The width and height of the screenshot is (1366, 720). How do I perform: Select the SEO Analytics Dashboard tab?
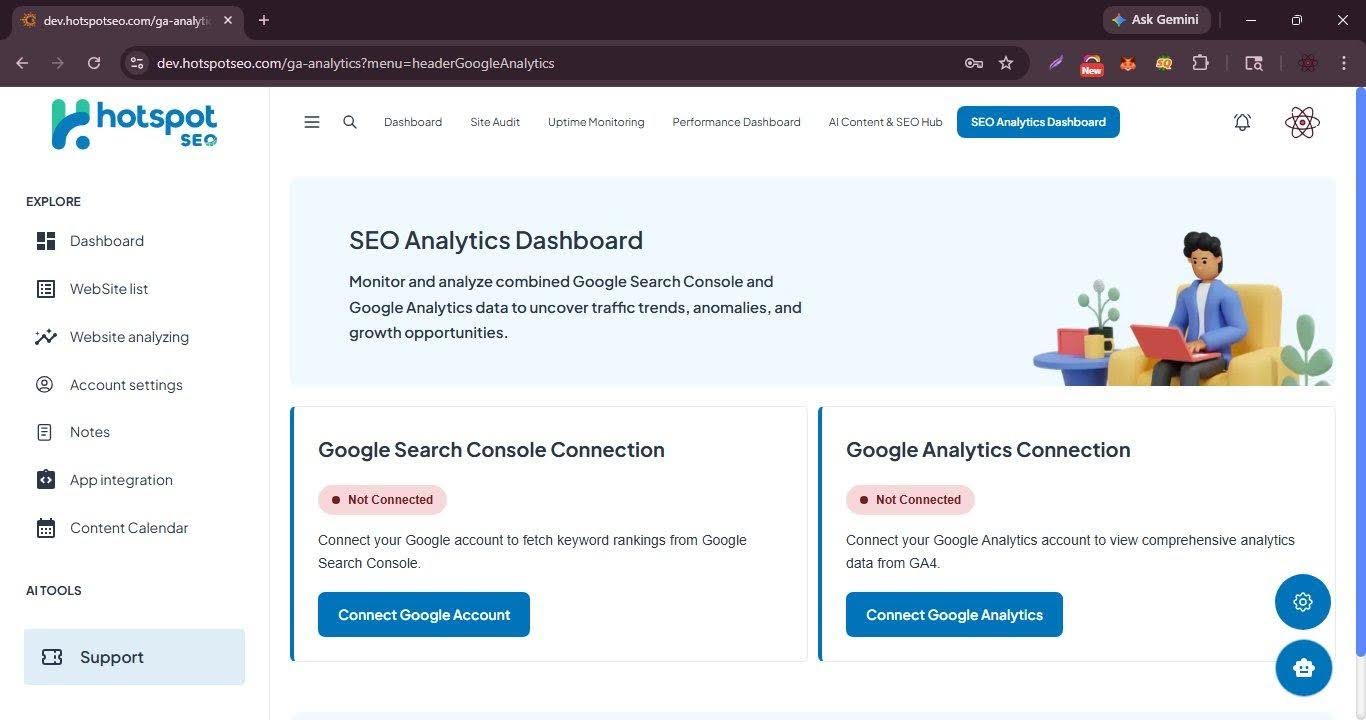1038,122
